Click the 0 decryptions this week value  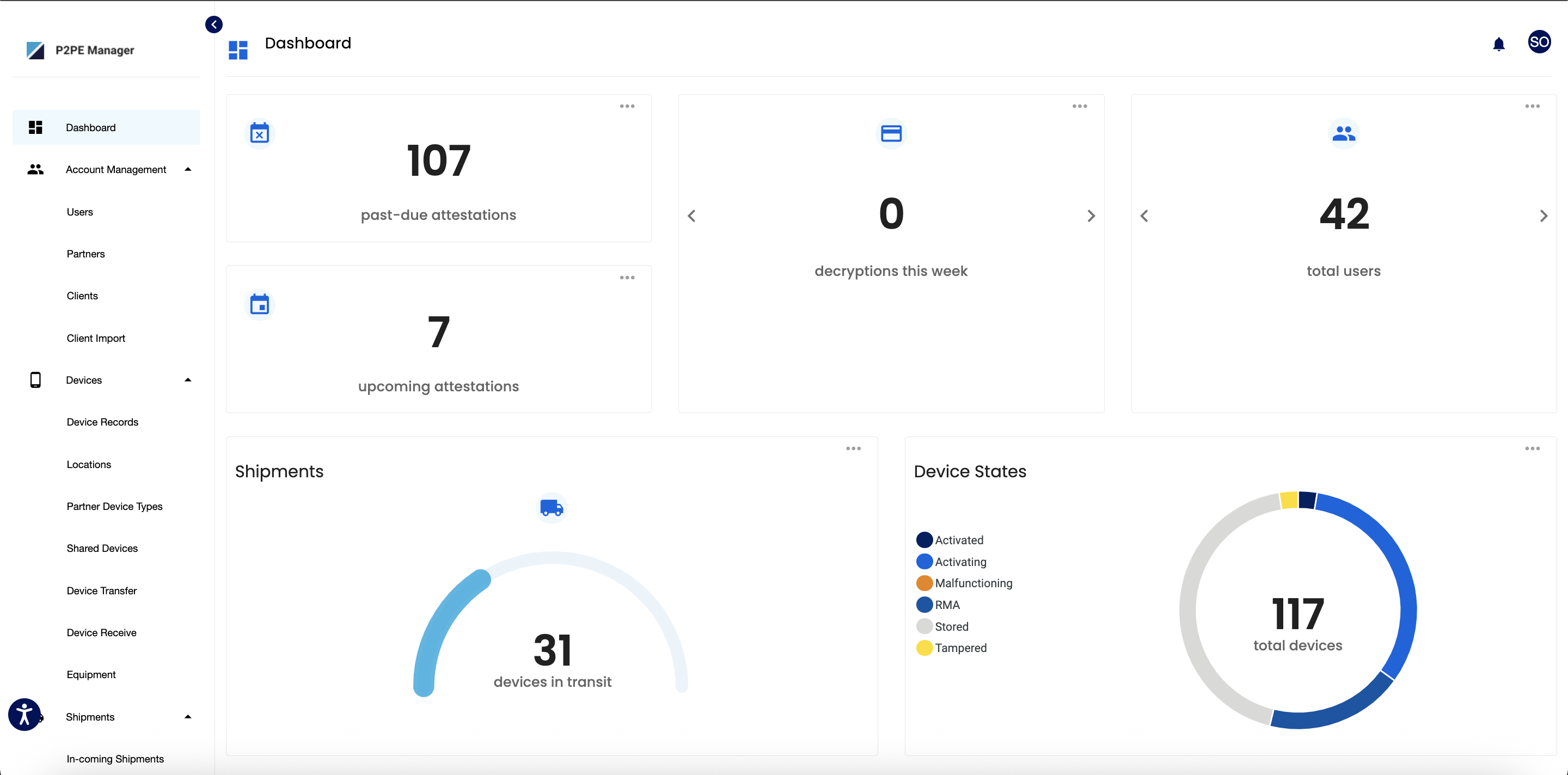point(891,214)
